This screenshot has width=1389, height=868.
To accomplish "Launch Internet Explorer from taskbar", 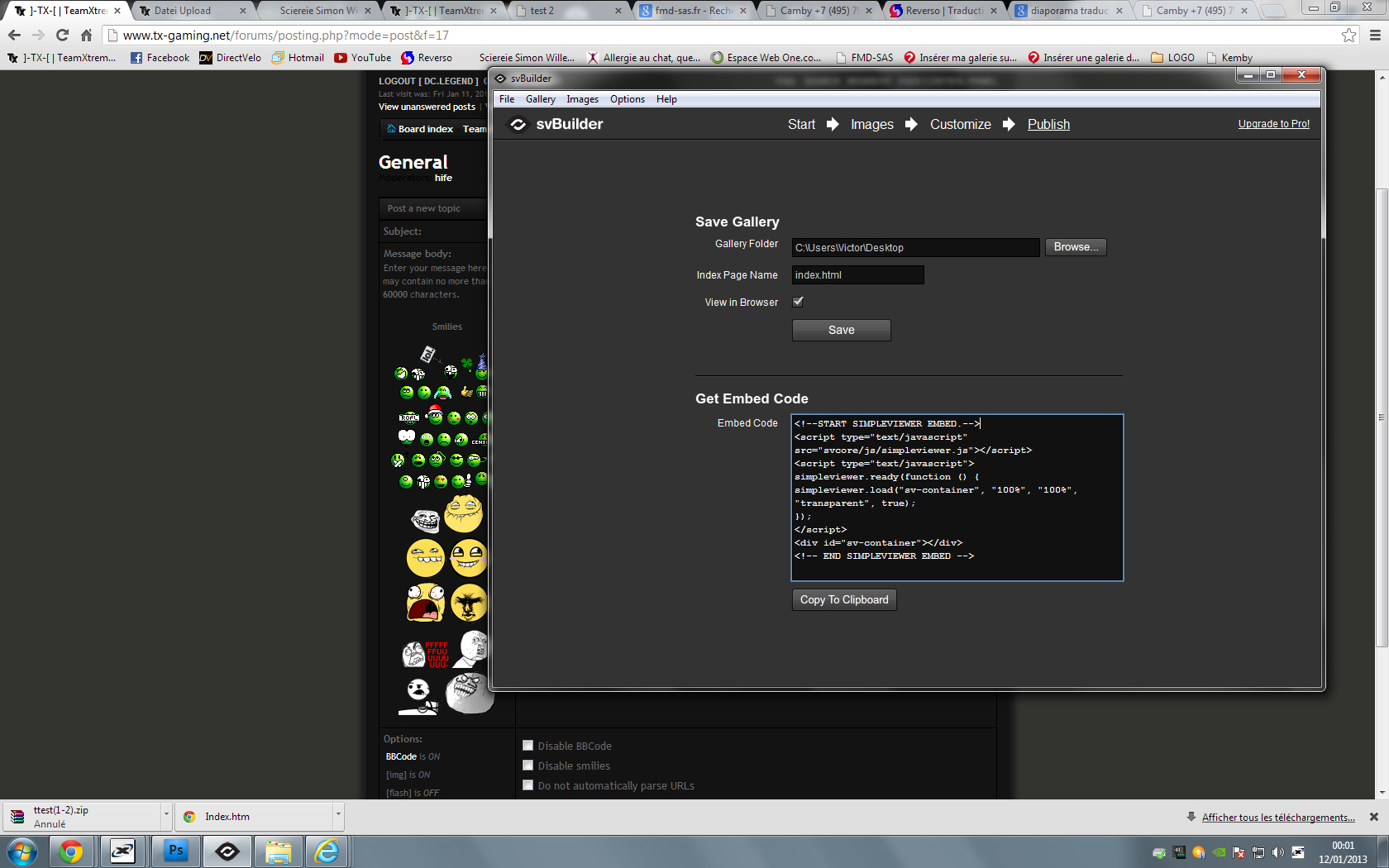I will click(327, 851).
